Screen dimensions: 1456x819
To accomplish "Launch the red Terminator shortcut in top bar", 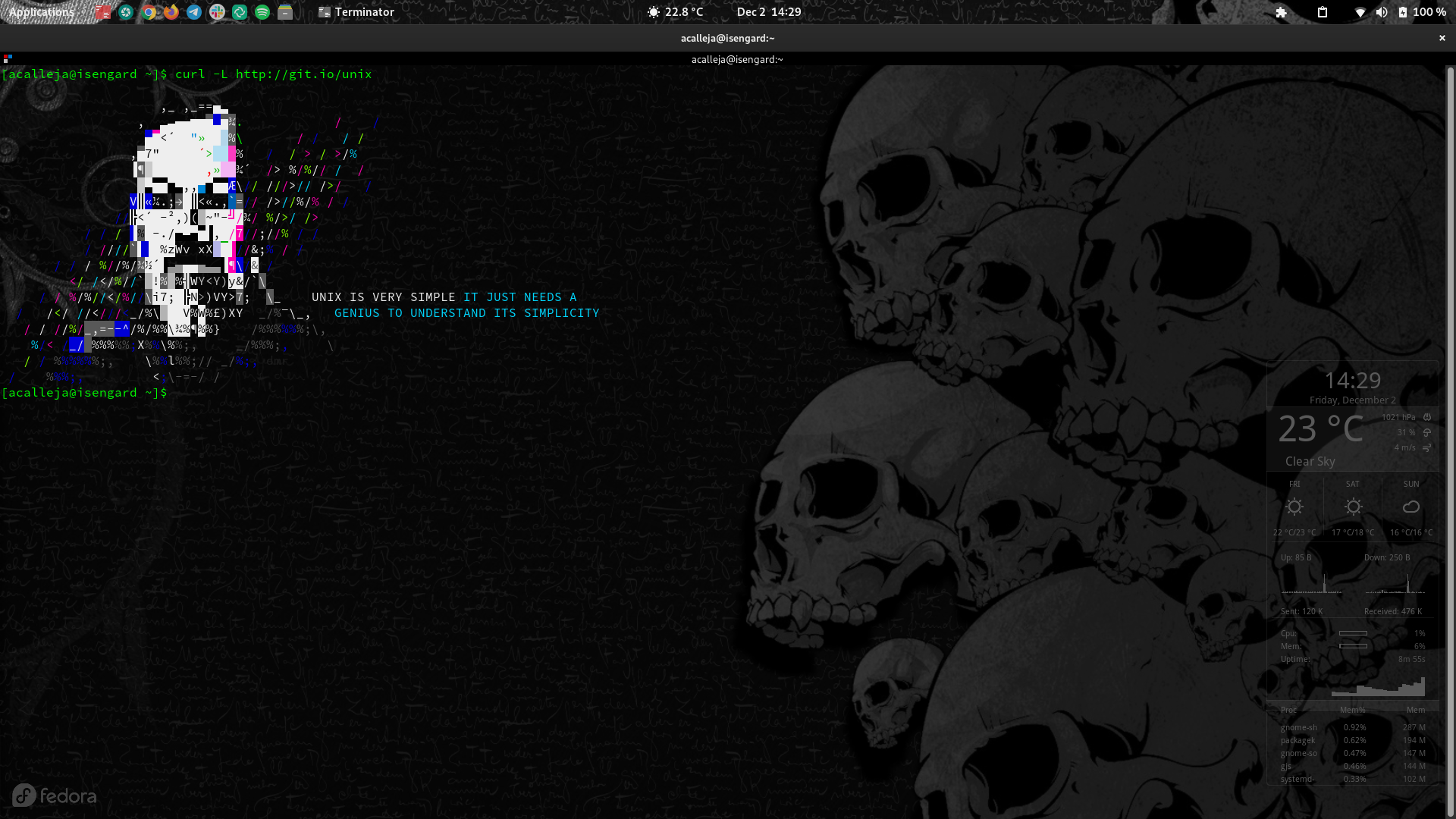I will point(103,12).
